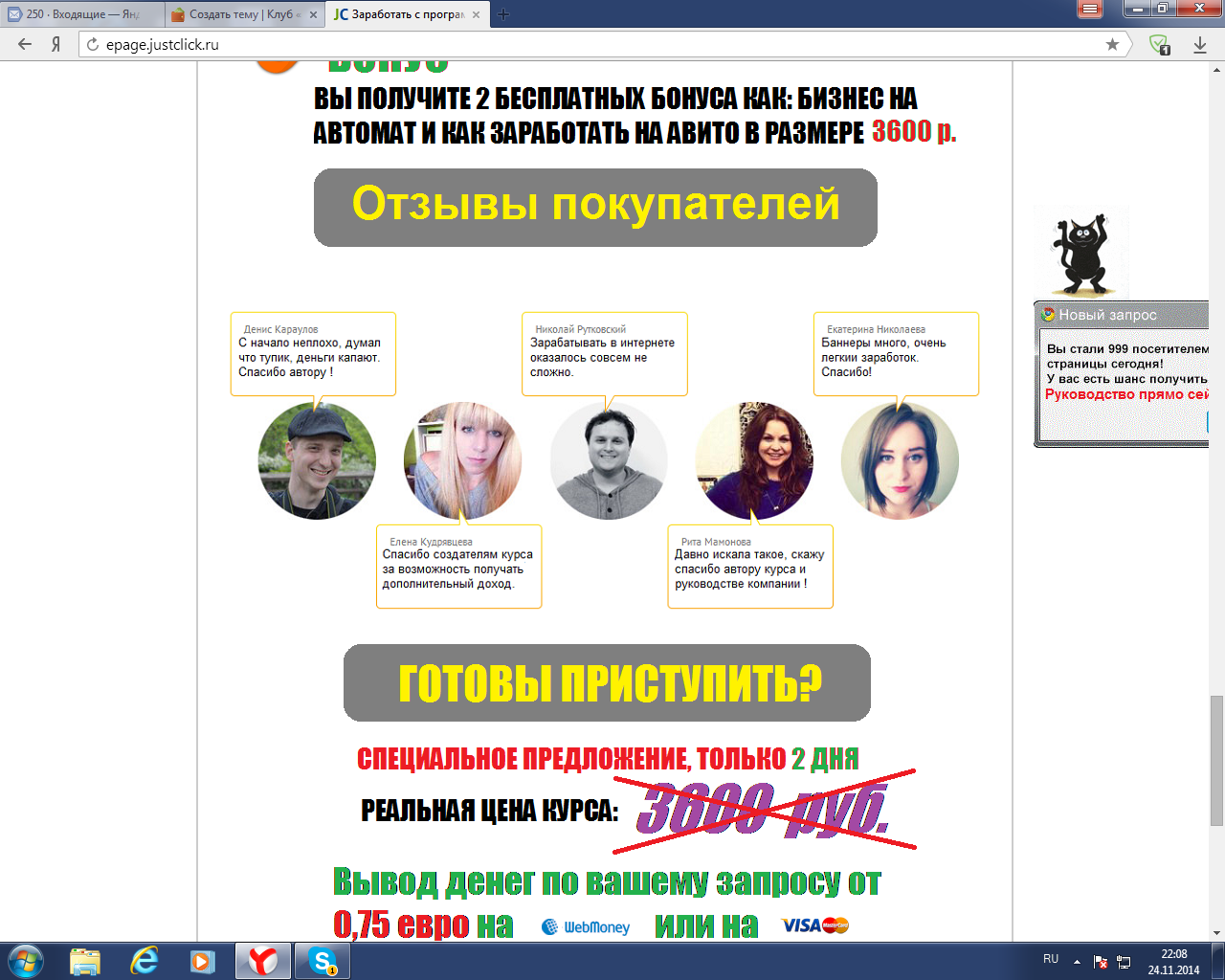The image size is (1225, 980).
Task: Click the Chrome icon in 'Новый запрос' popup
Action: [x=1048, y=314]
